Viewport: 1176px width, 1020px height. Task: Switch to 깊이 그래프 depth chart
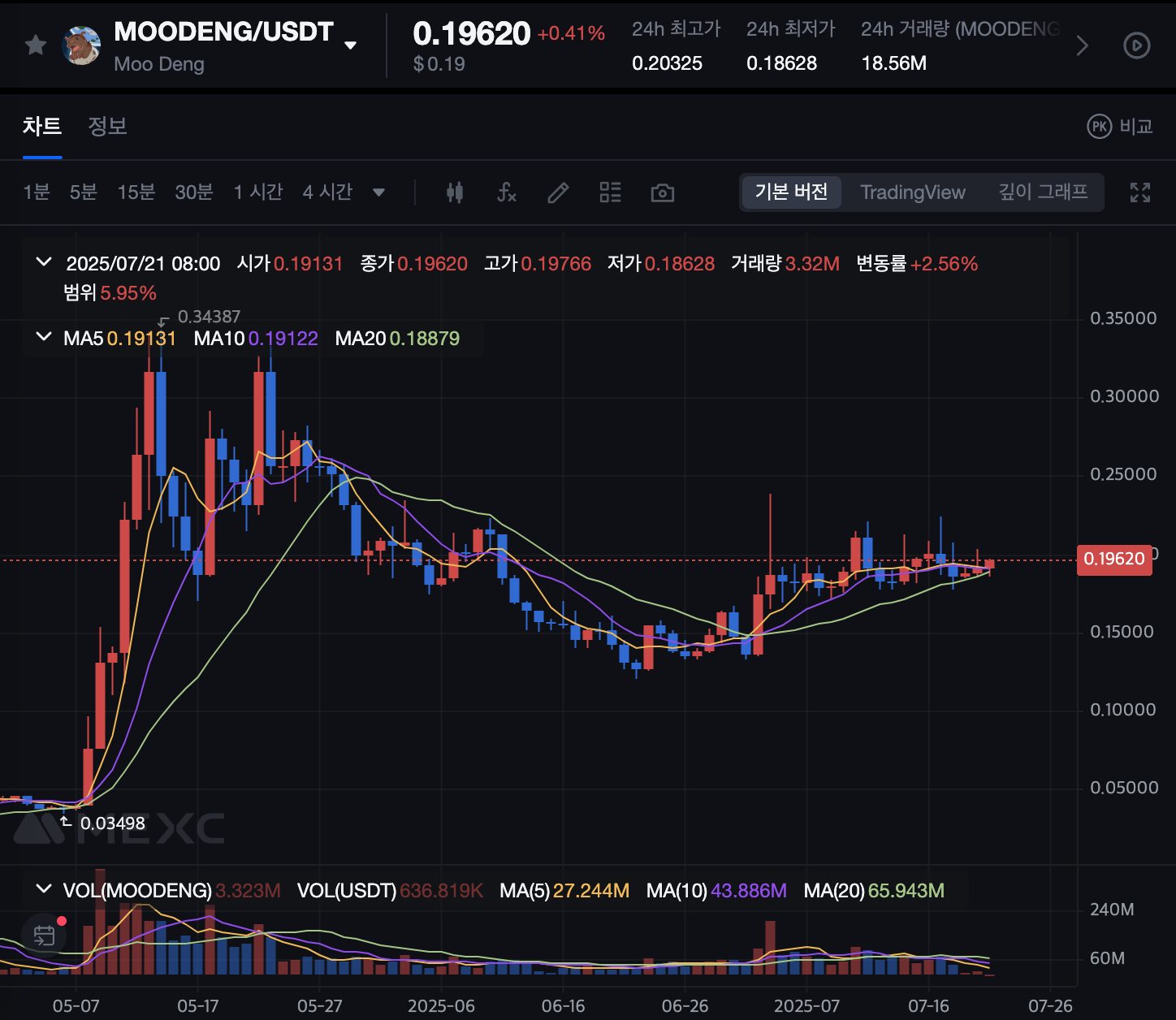click(x=1043, y=192)
